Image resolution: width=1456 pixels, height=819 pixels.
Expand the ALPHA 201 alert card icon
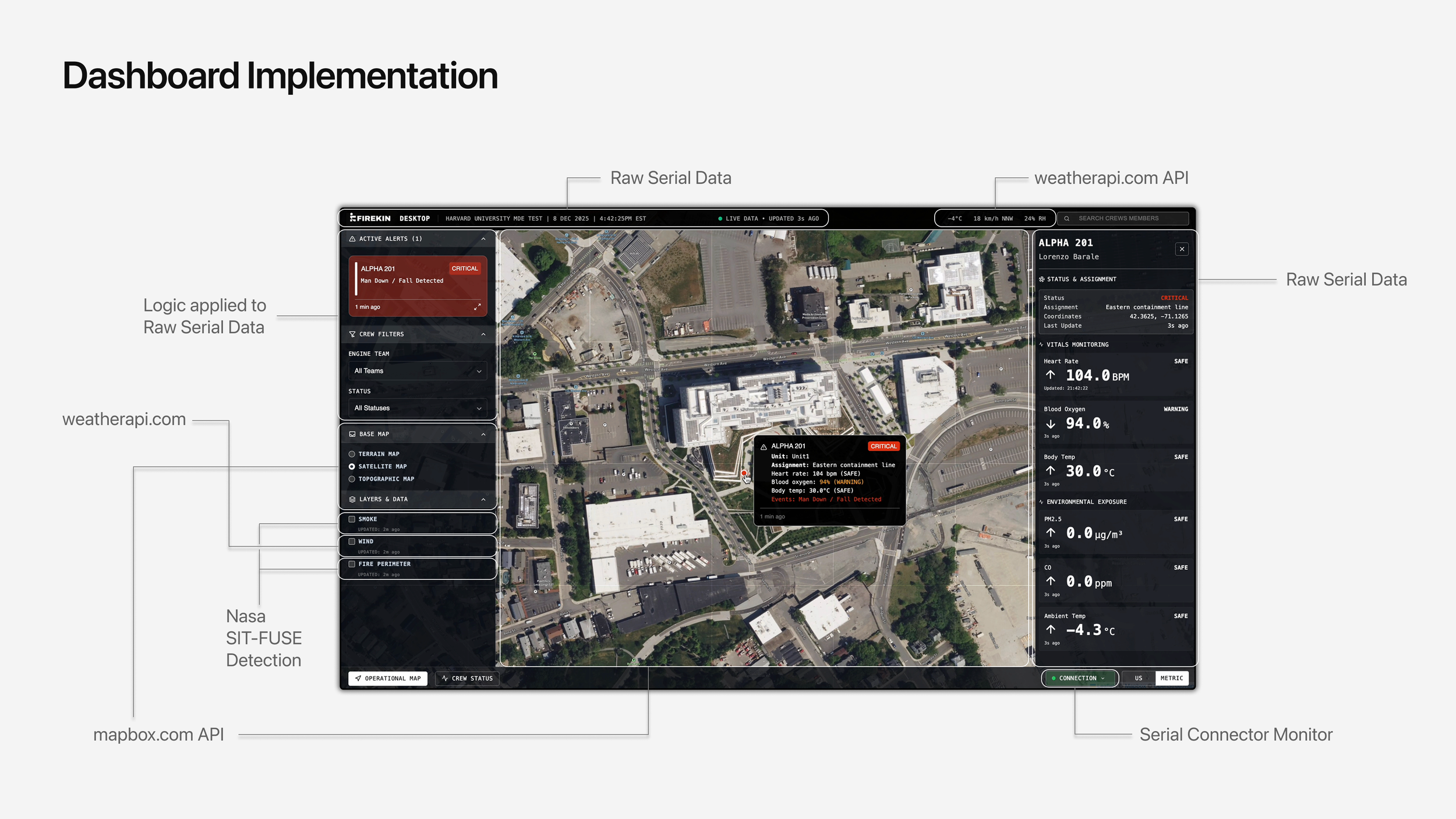click(477, 306)
